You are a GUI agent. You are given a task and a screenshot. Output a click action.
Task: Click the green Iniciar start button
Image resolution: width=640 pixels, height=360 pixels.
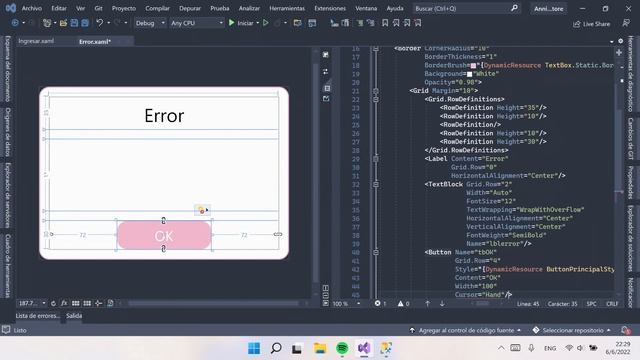[242, 23]
